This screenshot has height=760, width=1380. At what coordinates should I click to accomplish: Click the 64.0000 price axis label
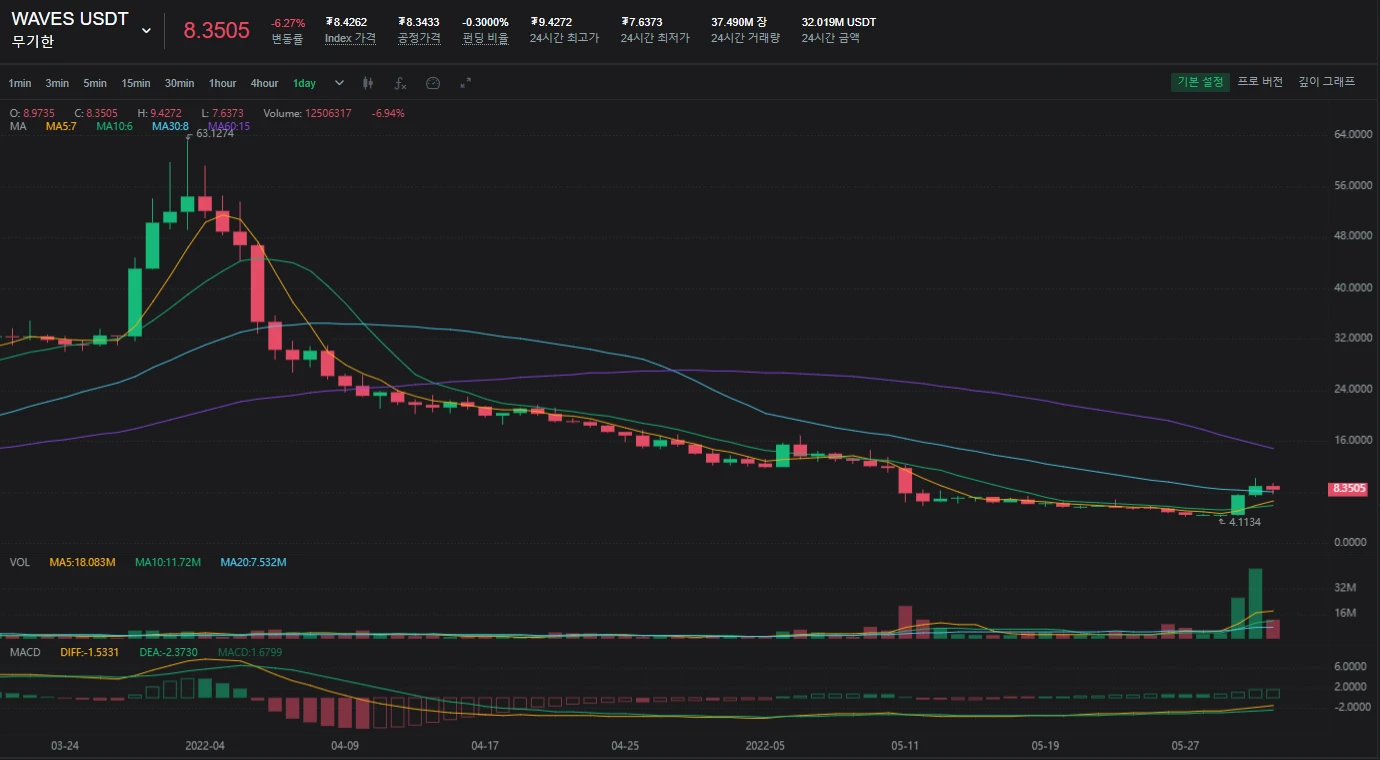tap(1351, 134)
